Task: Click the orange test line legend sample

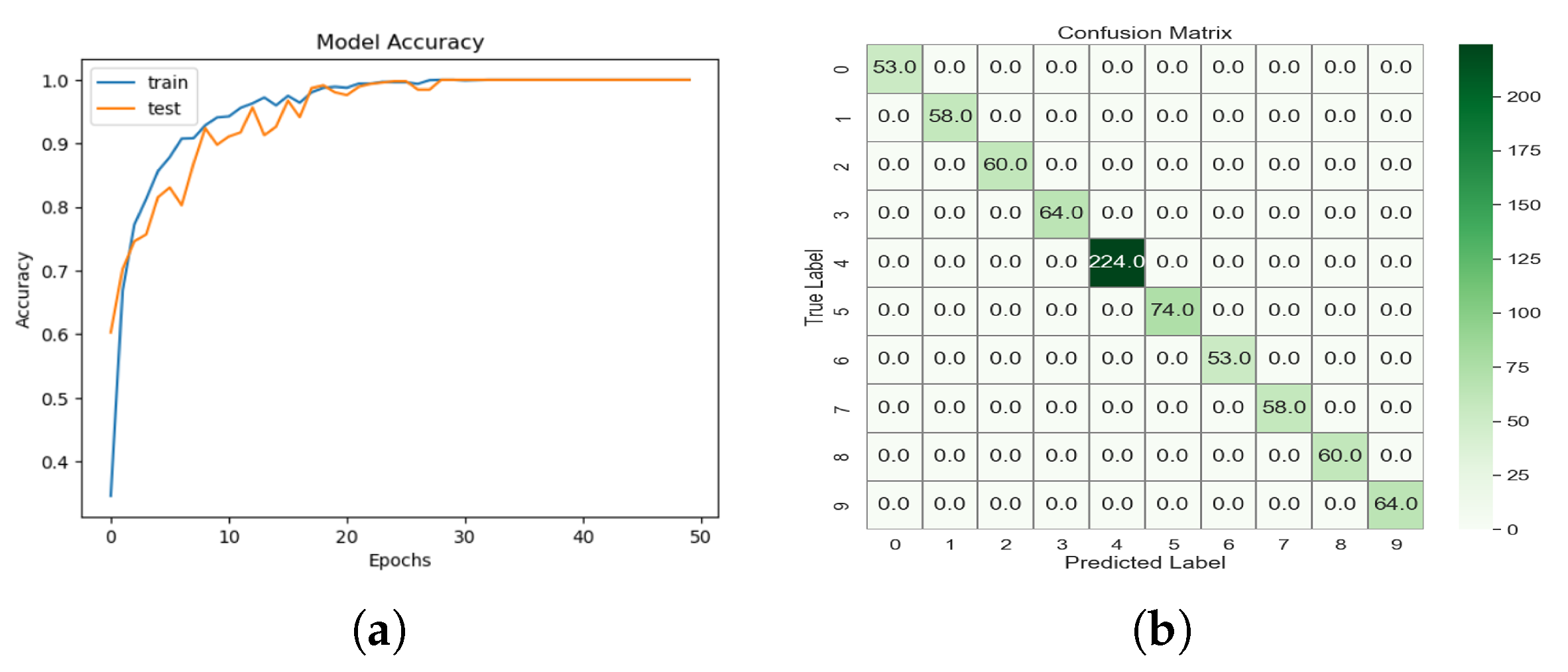Action: tap(116, 108)
